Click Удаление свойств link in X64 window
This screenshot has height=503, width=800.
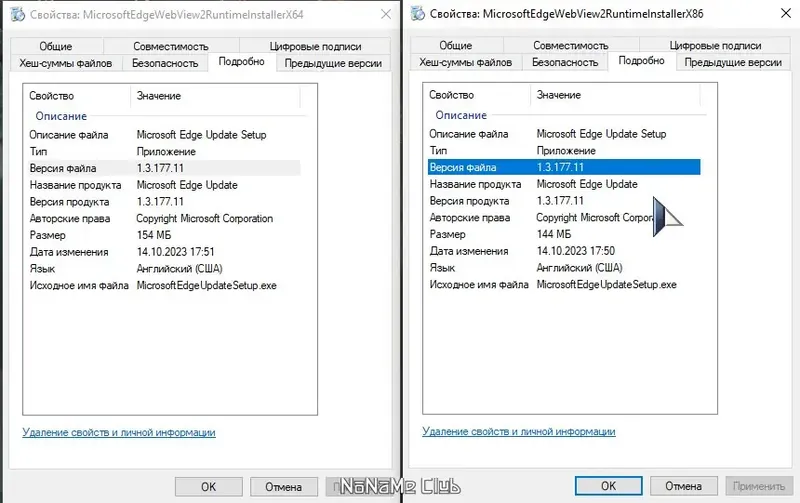click(119, 433)
